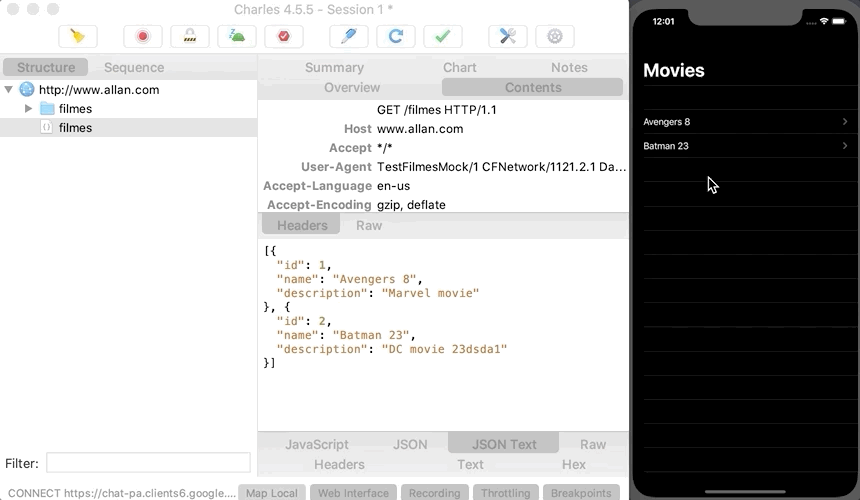The width and height of the screenshot is (860, 500).
Task: Clear the session with the broom icon
Action: pos(78,36)
